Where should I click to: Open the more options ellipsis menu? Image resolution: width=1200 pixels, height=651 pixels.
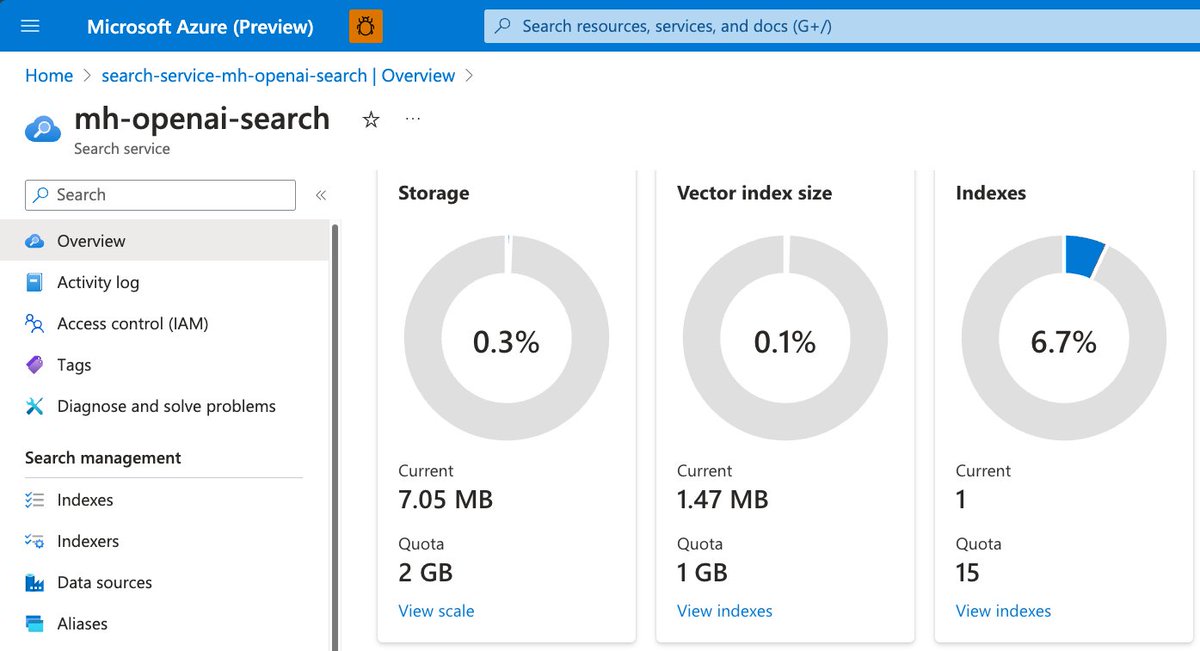(x=413, y=119)
